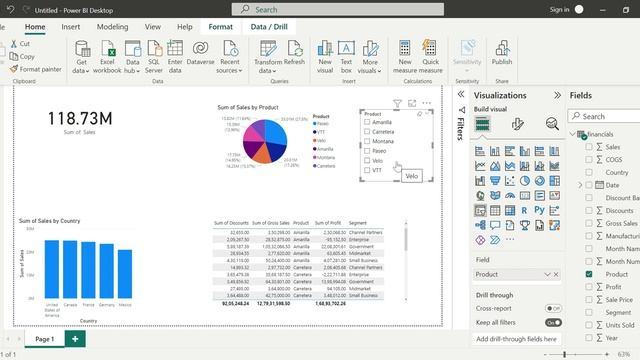Image resolution: width=640 pixels, height=360 pixels.
Task: Select the Pie chart visual
Action: coord(524,181)
